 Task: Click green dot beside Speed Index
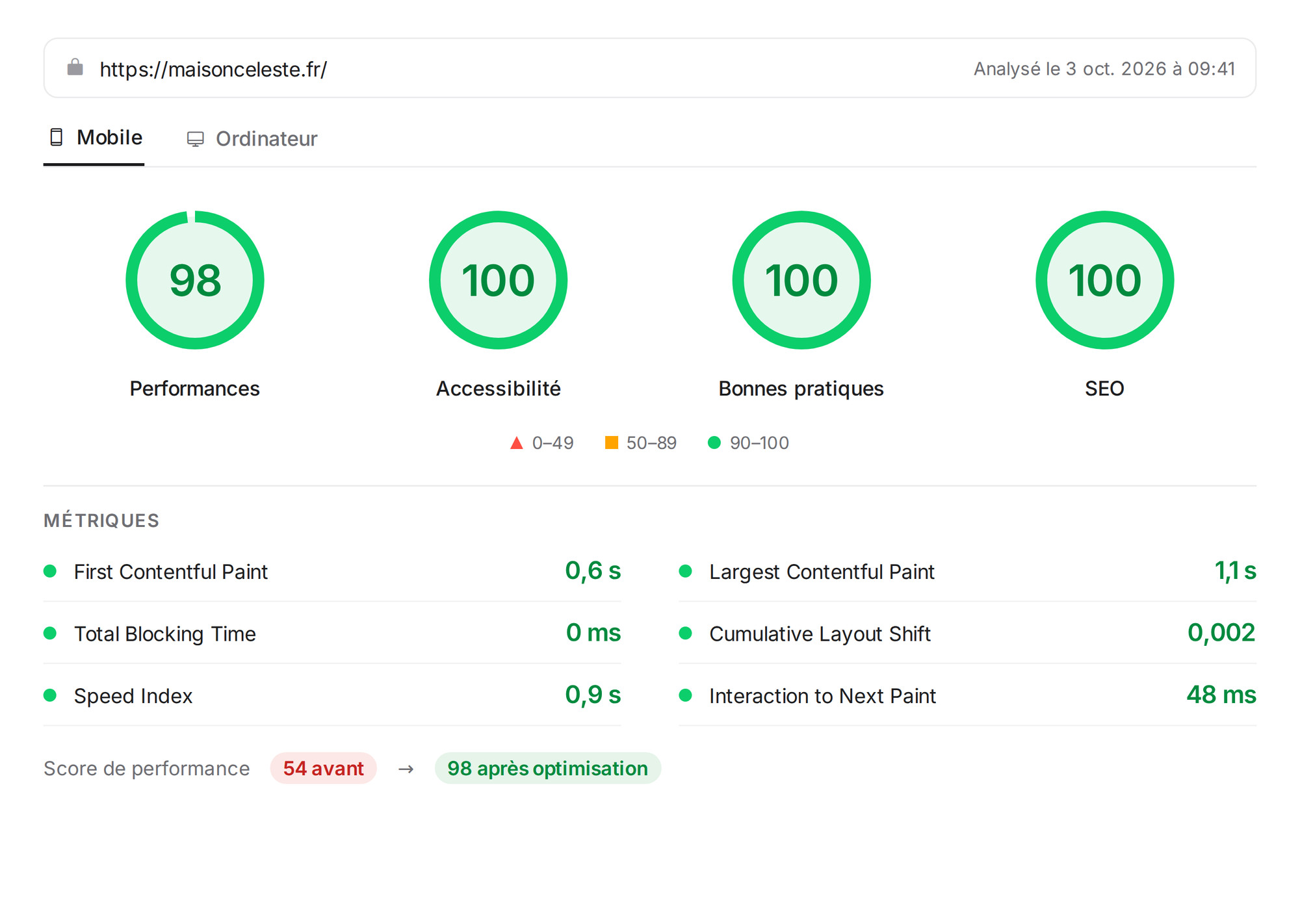(50, 695)
